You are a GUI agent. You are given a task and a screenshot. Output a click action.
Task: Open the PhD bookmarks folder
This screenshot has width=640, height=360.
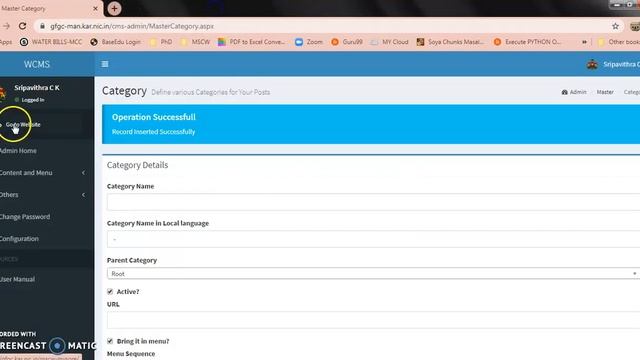[161, 42]
